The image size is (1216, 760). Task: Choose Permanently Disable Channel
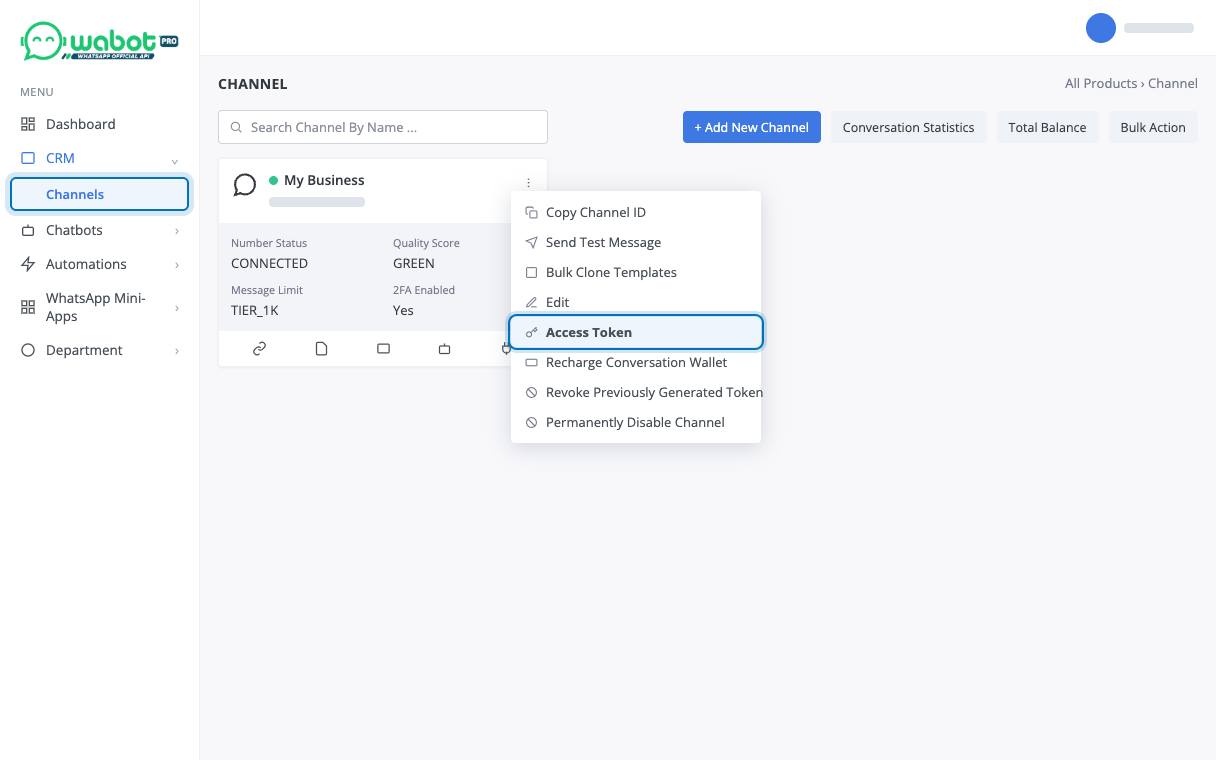click(636, 422)
